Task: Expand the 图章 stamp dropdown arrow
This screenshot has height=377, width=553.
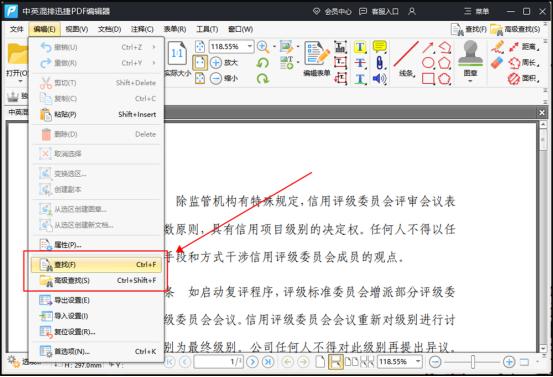Action: (x=470, y=81)
